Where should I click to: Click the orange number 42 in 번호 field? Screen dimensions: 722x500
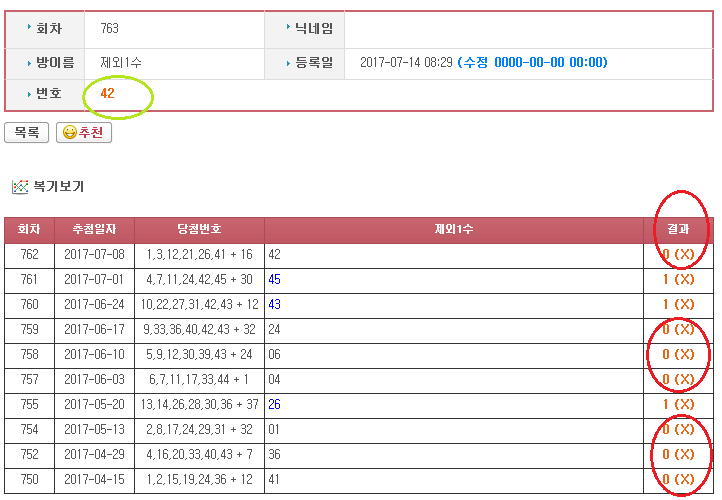(x=108, y=94)
